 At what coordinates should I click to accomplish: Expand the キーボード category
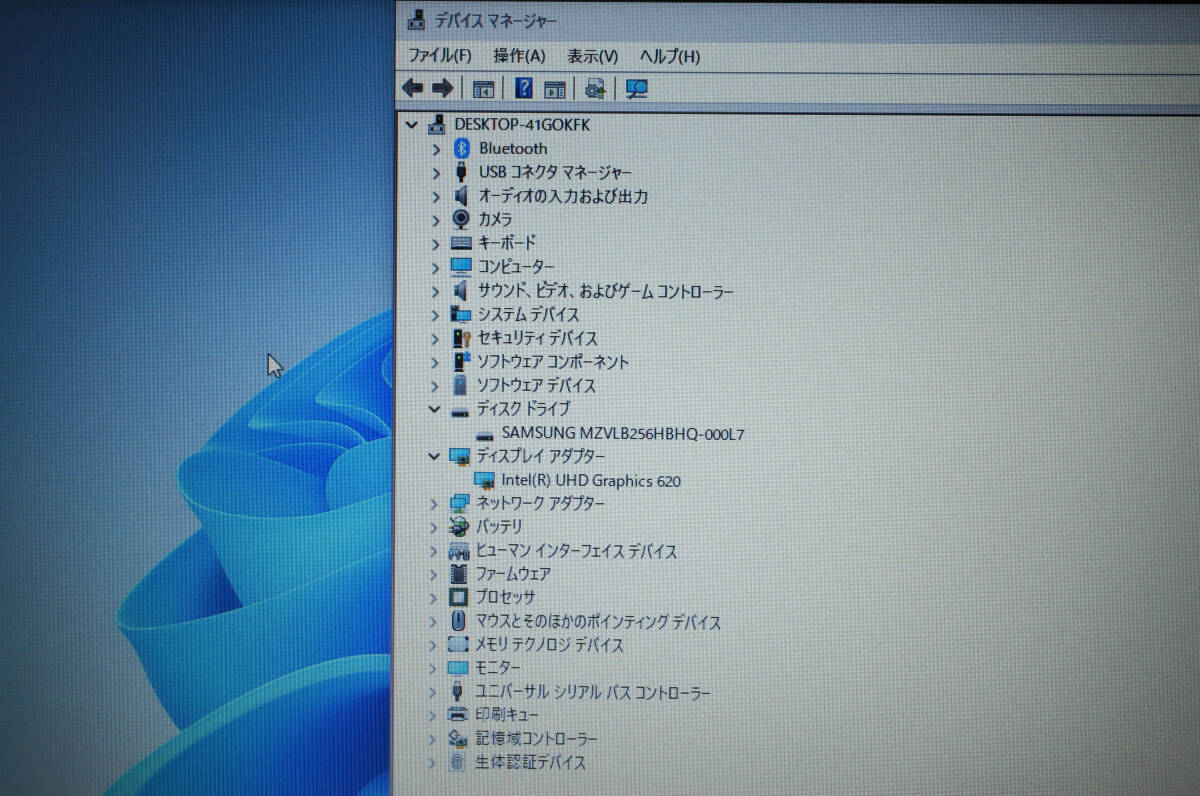coord(435,243)
